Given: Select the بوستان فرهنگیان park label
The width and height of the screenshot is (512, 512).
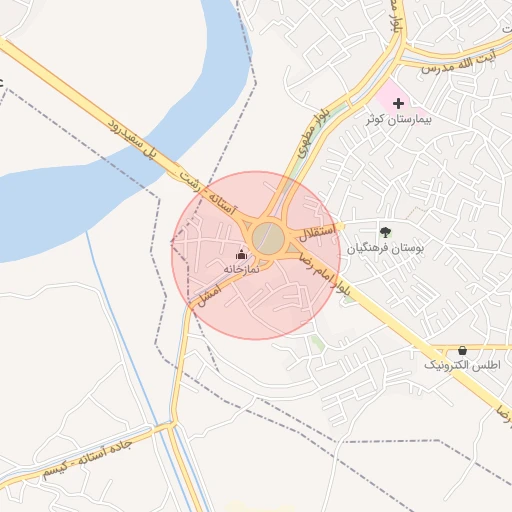Looking at the screenshot, I should click(385, 248).
